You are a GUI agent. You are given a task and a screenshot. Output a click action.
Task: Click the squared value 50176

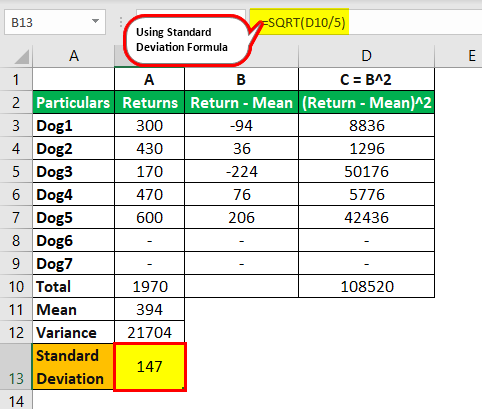click(x=367, y=171)
